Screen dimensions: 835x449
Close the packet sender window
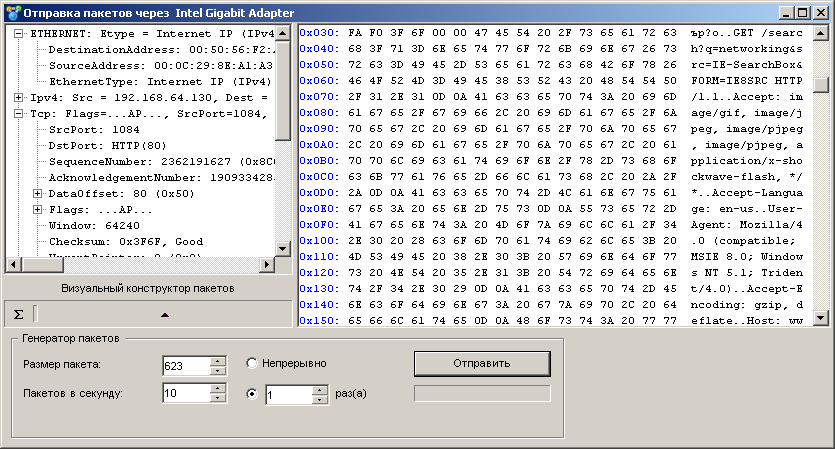821,13
